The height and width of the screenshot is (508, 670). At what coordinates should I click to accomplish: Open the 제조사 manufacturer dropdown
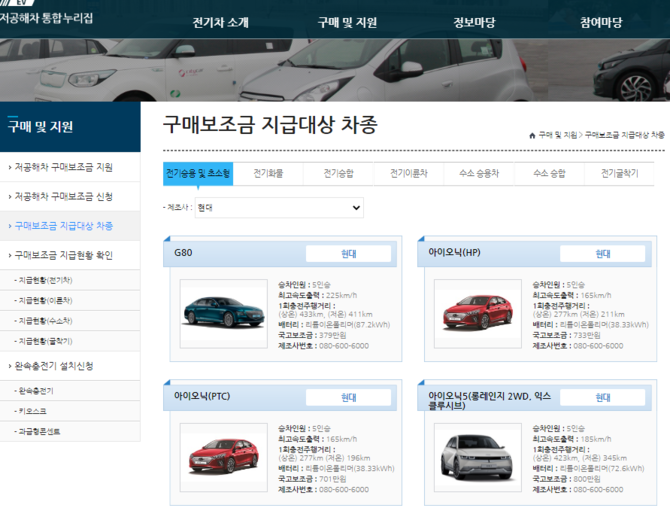(x=278, y=208)
